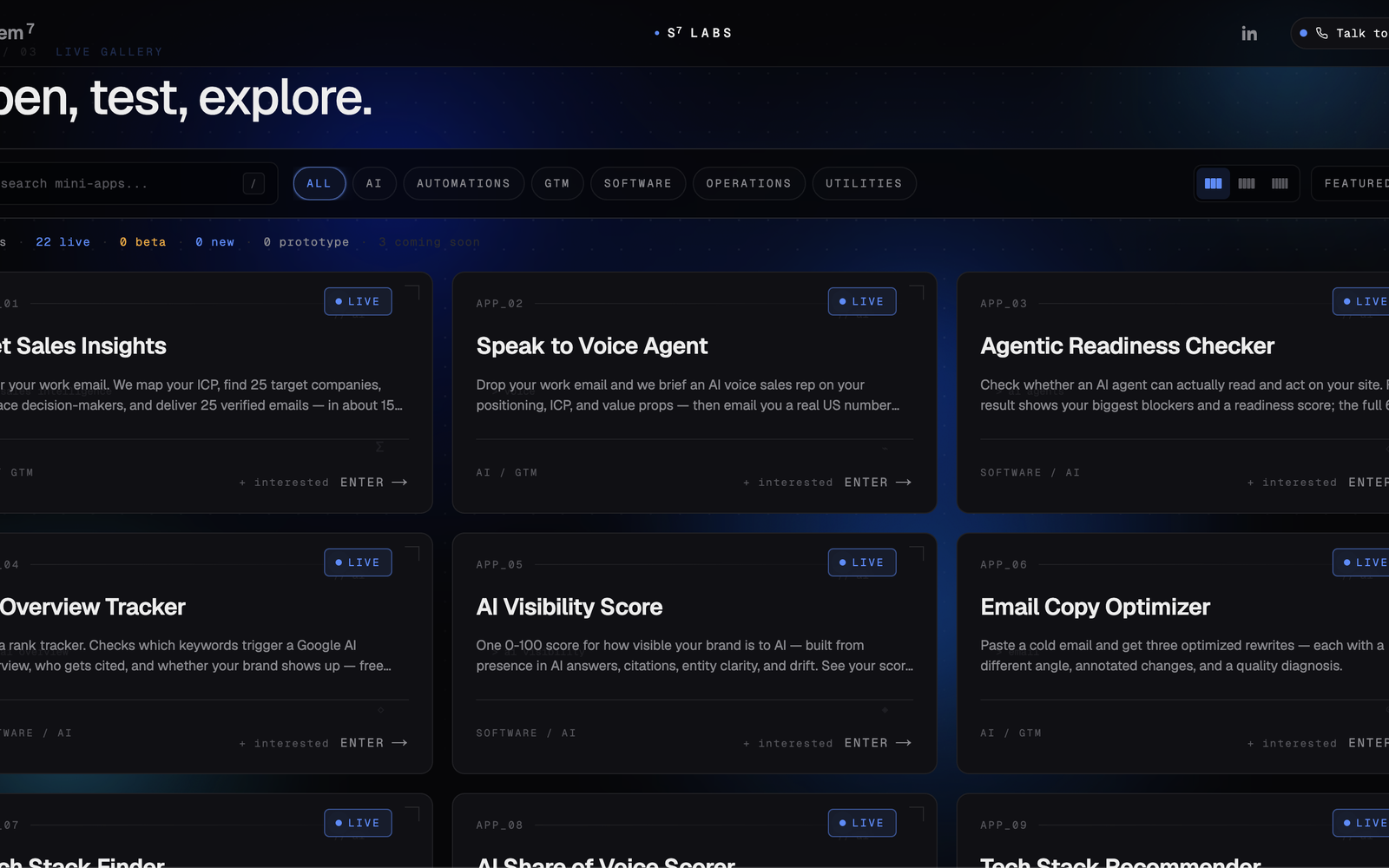Filter mini-apps by AUTOMATIONS

click(464, 183)
